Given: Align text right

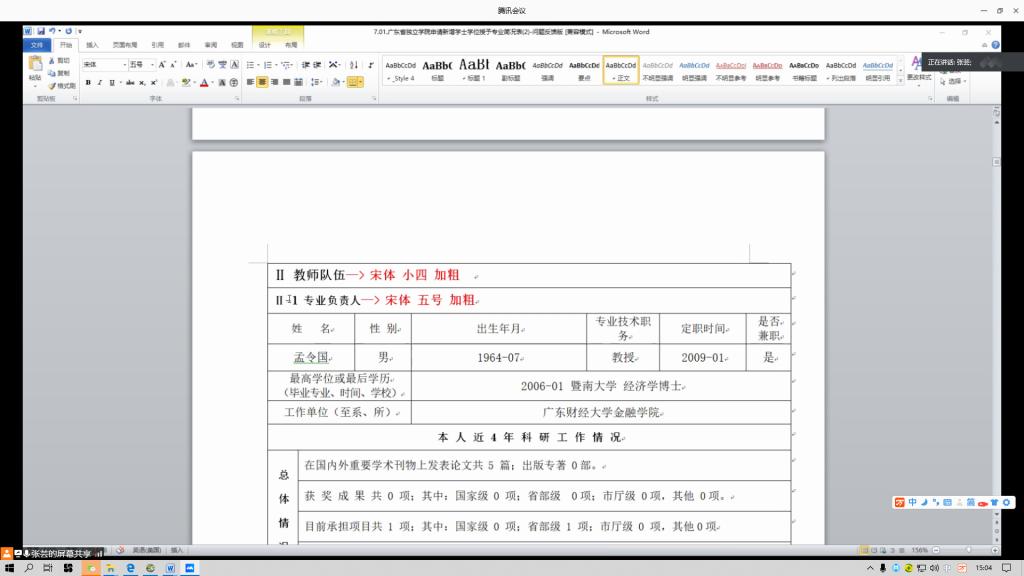Looking at the screenshot, I should pos(274,82).
